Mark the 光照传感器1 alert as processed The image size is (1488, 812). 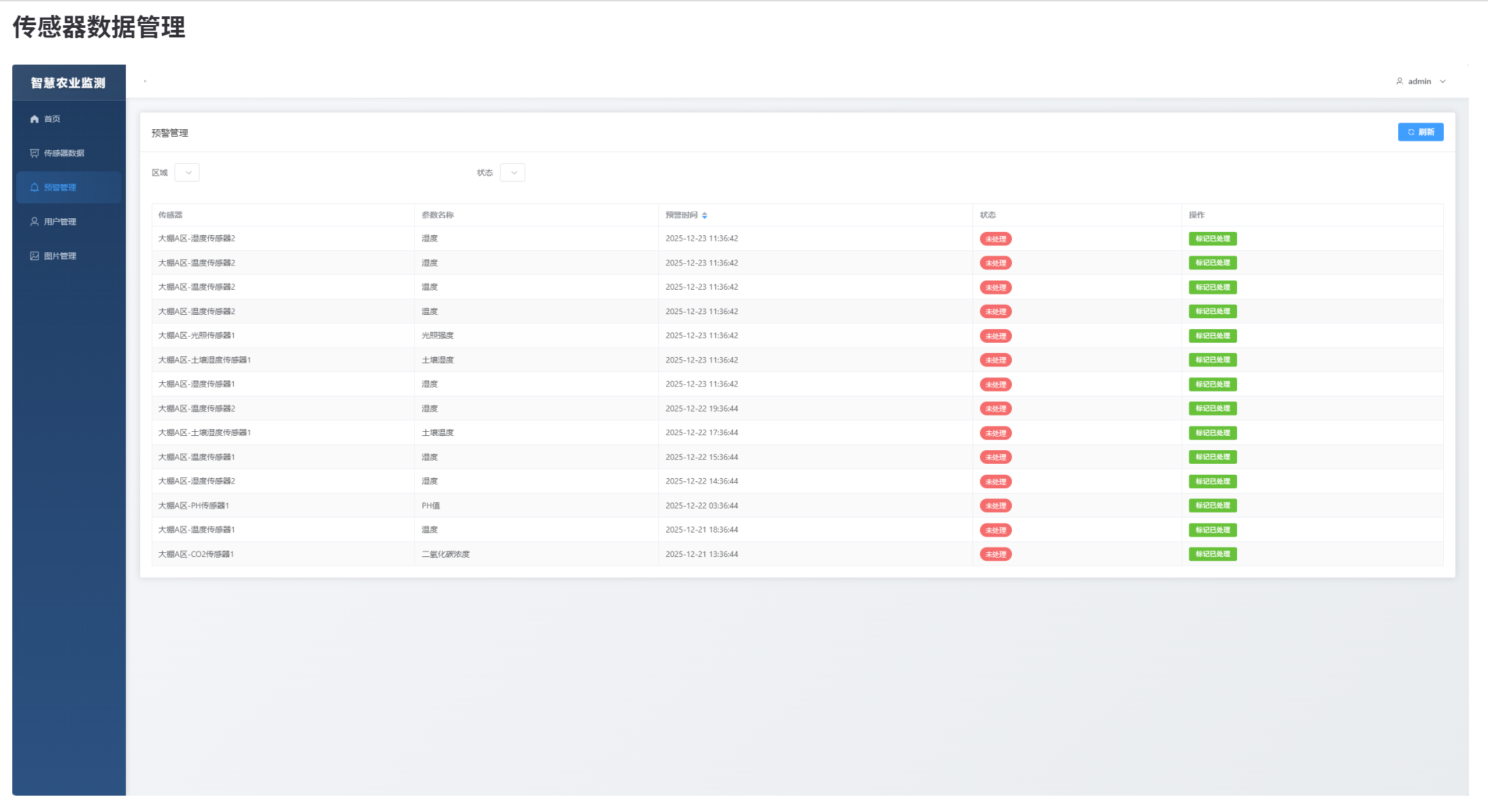tap(1212, 336)
